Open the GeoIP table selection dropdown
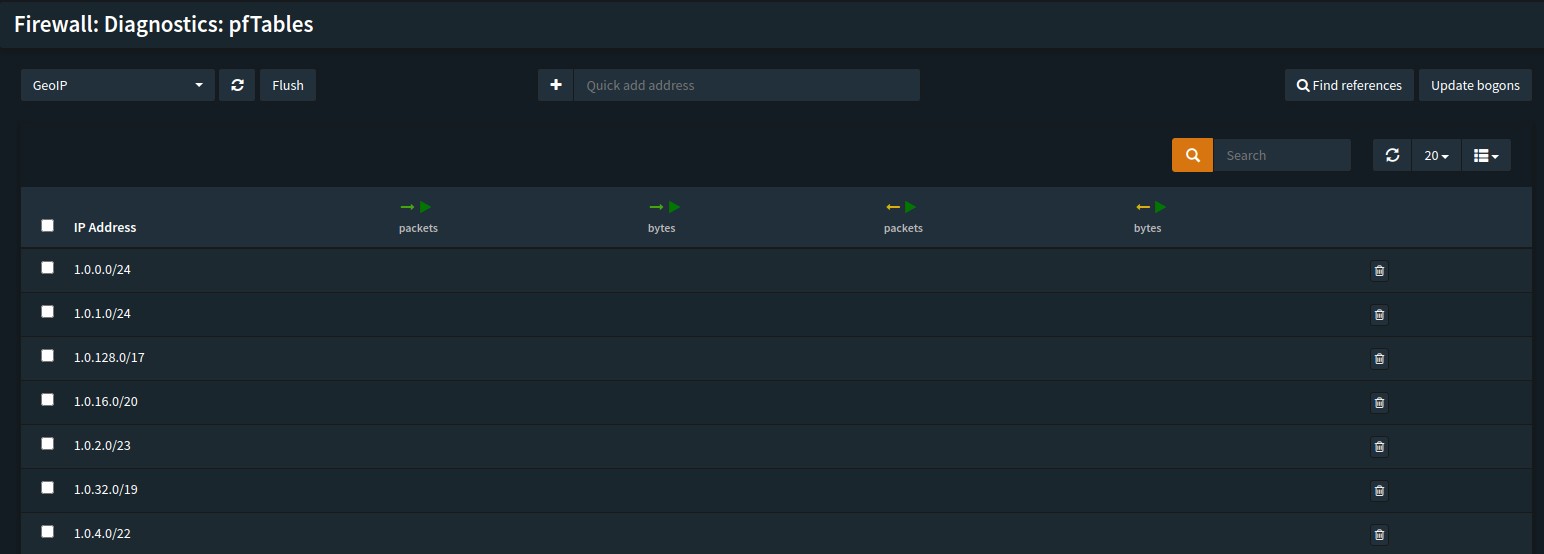 (117, 85)
